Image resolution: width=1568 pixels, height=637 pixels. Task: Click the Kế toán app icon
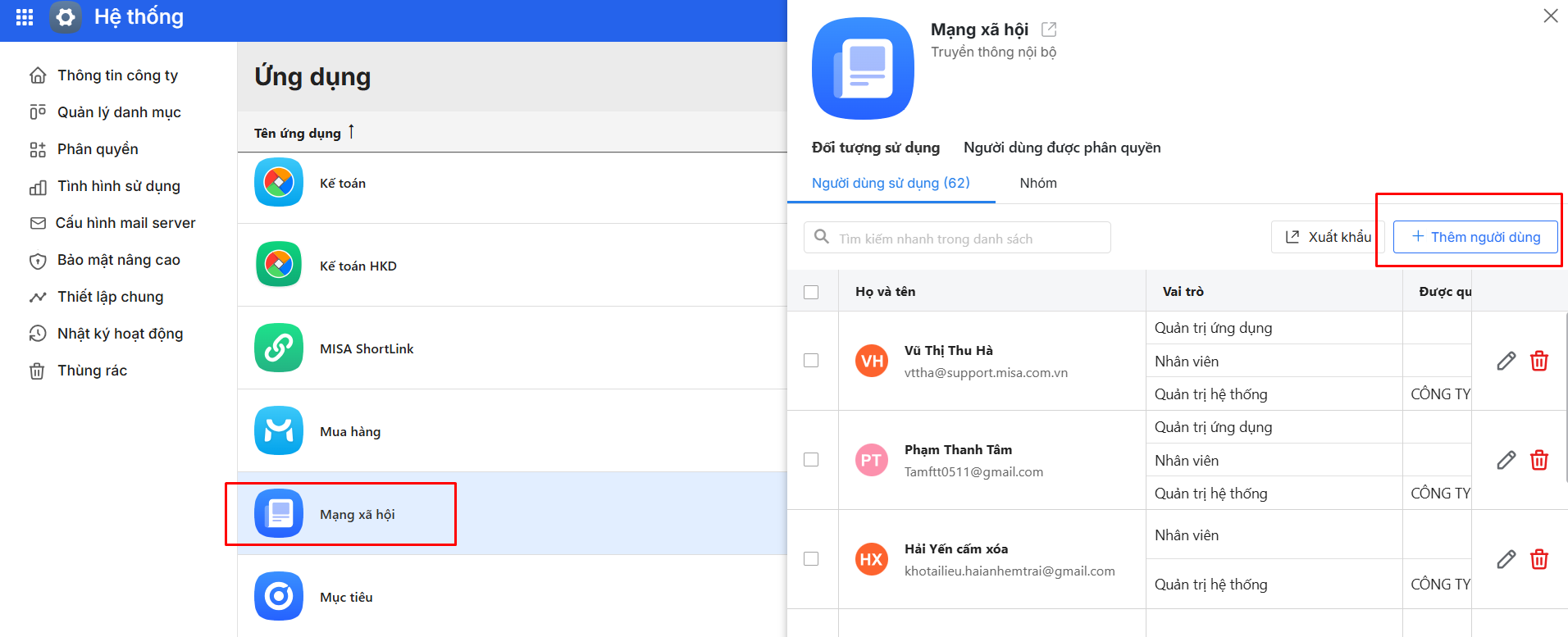pyautogui.click(x=279, y=183)
